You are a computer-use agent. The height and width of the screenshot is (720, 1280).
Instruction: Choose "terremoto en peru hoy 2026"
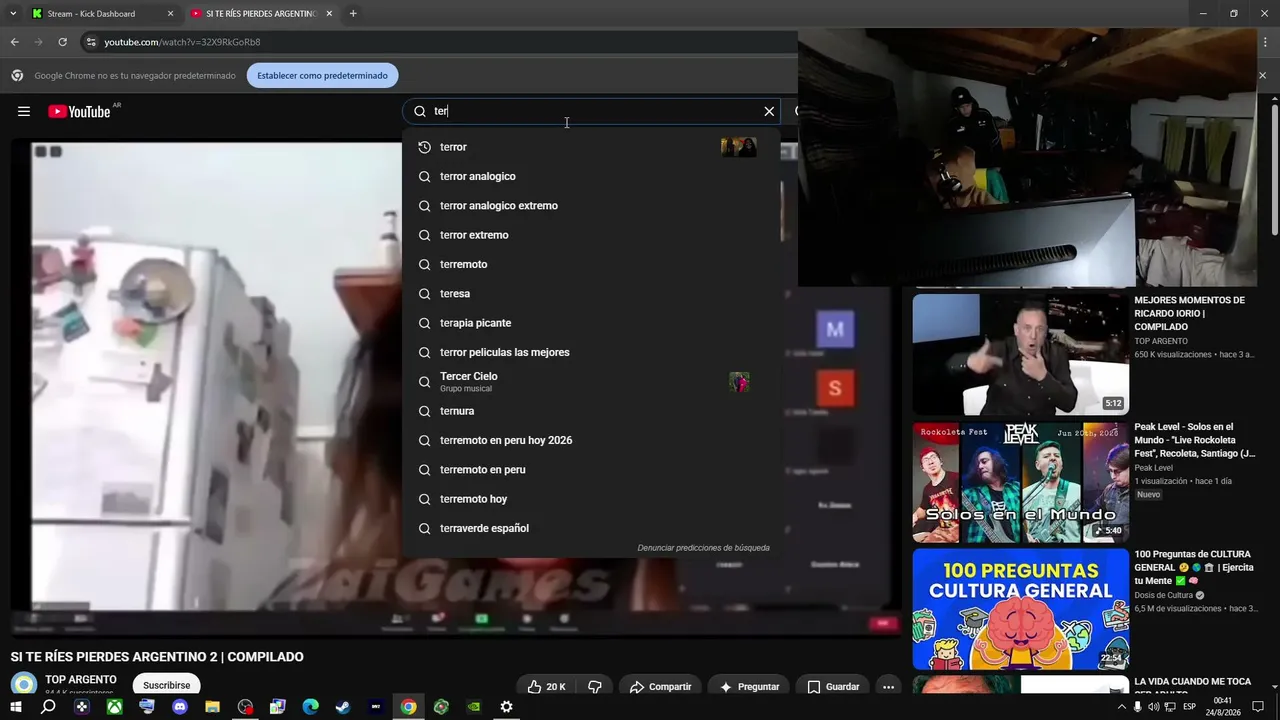[591, 440]
